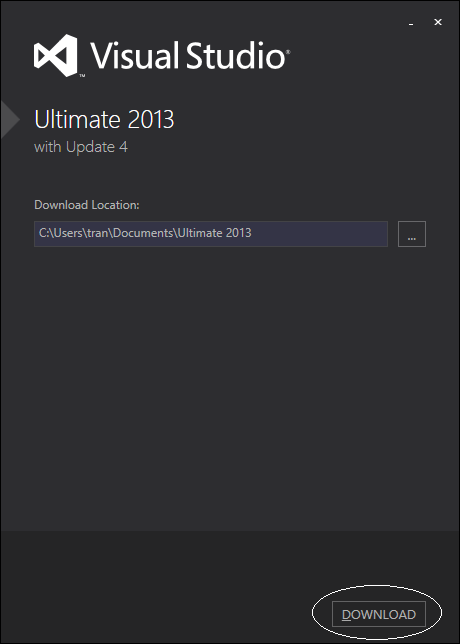Close the Visual Studio installer window
Viewport: 460px width, 644px height.
[x=438, y=22]
